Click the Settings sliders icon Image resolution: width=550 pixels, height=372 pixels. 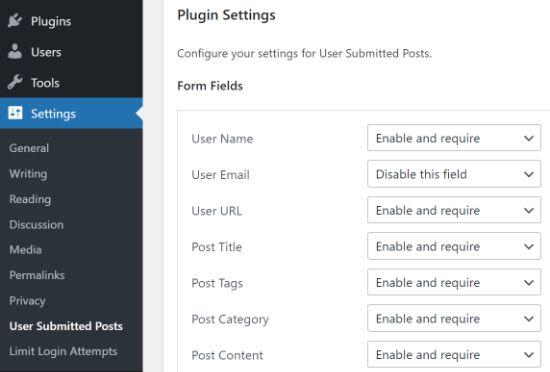pyautogui.click(x=15, y=113)
